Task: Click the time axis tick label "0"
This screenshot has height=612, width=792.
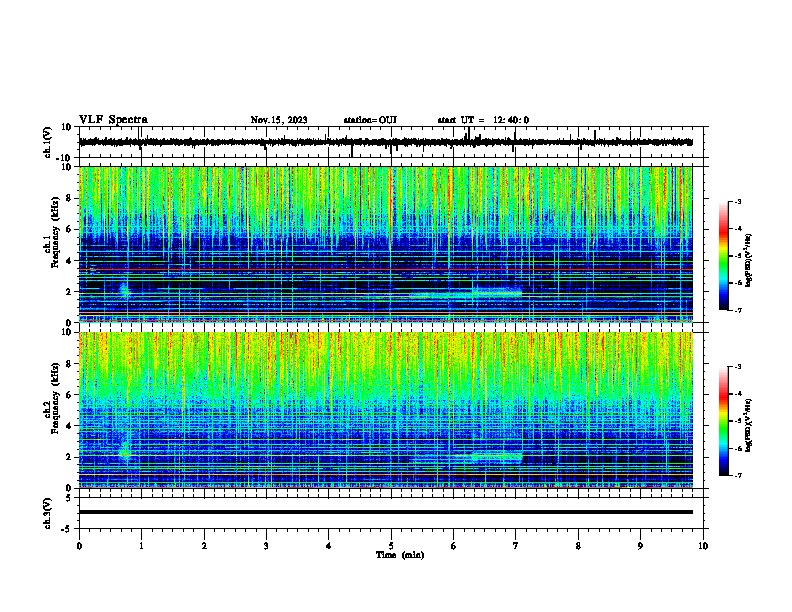Action: point(79,546)
